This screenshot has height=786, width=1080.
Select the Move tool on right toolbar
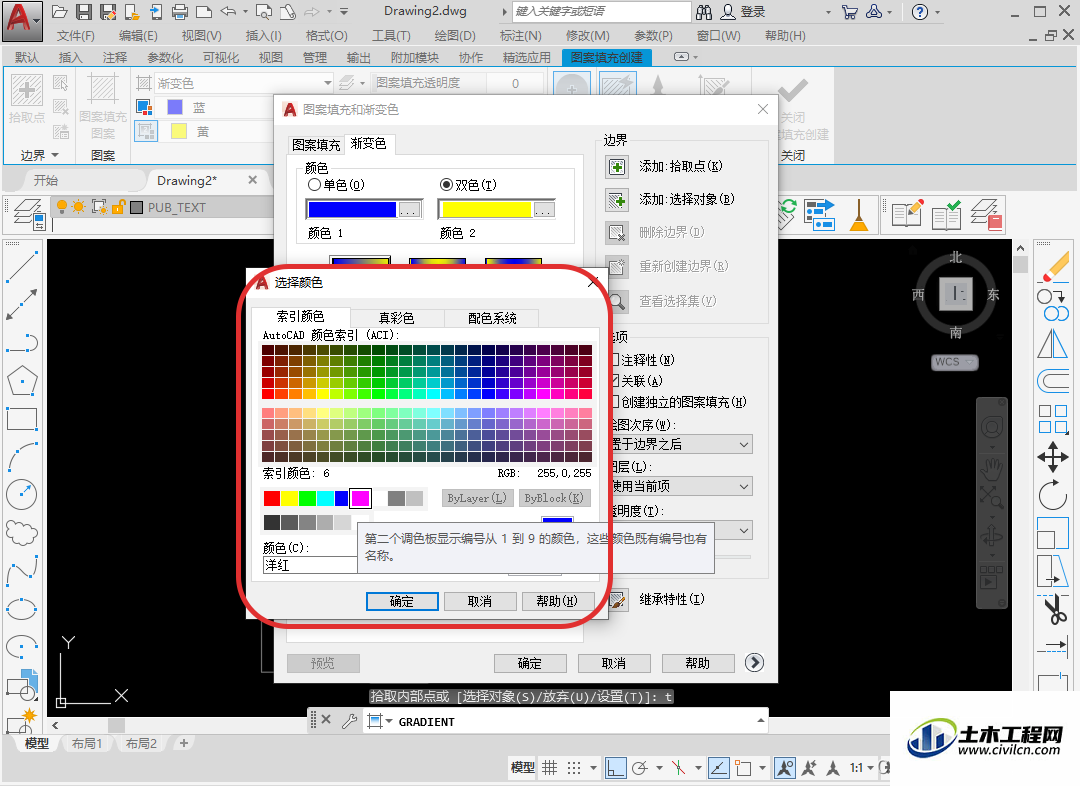1053,457
